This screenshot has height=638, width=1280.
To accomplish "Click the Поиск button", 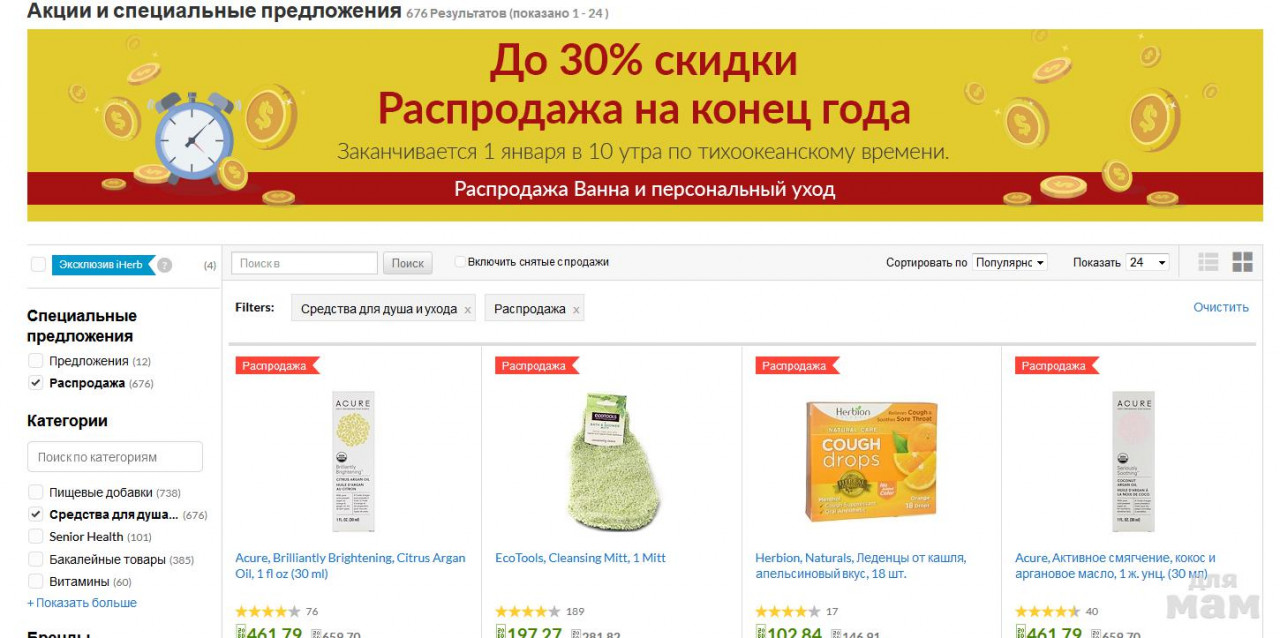I will tap(408, 263).
